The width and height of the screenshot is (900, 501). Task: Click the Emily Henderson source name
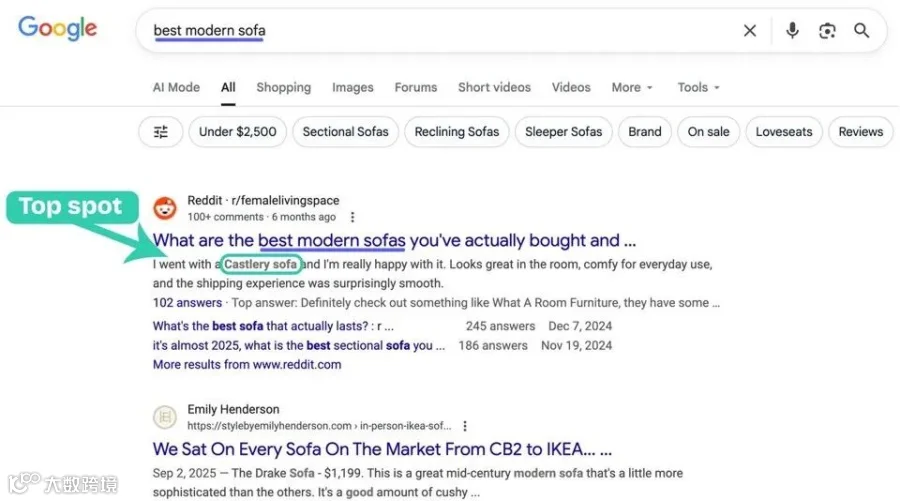[233, 409]
